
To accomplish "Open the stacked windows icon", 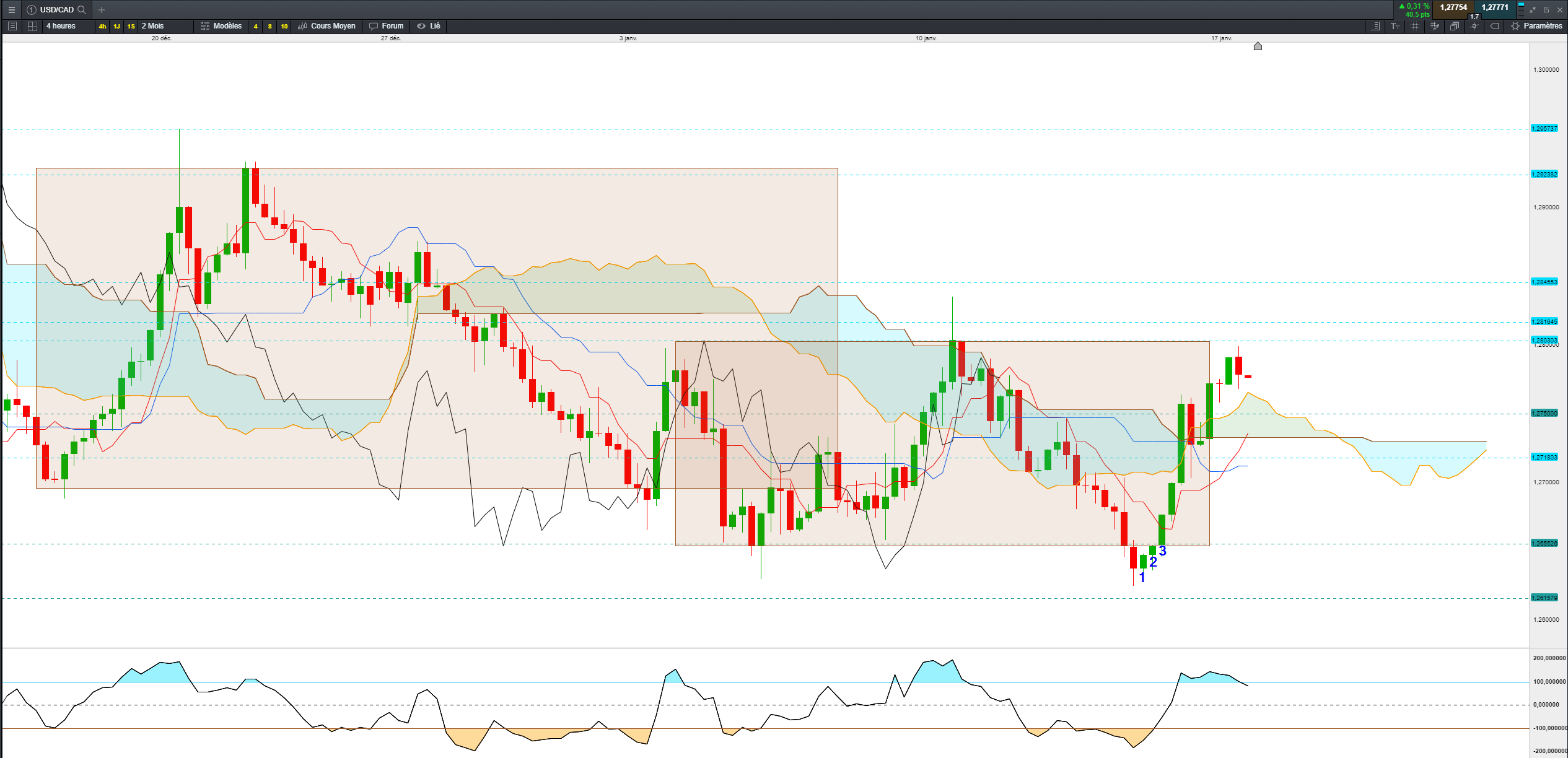I will pyautogui.click(x=1455, y=26).
